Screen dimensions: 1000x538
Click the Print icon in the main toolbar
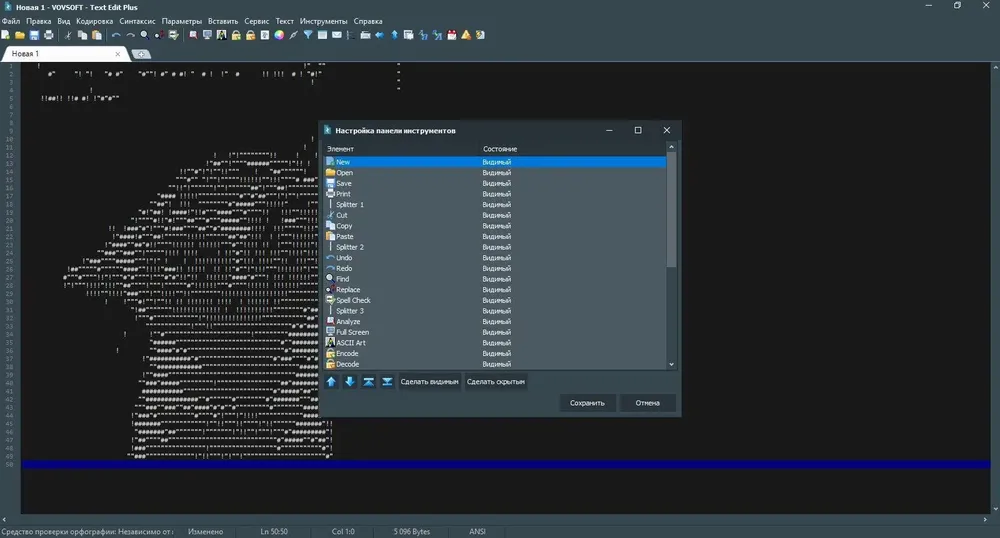click(48, 35)
